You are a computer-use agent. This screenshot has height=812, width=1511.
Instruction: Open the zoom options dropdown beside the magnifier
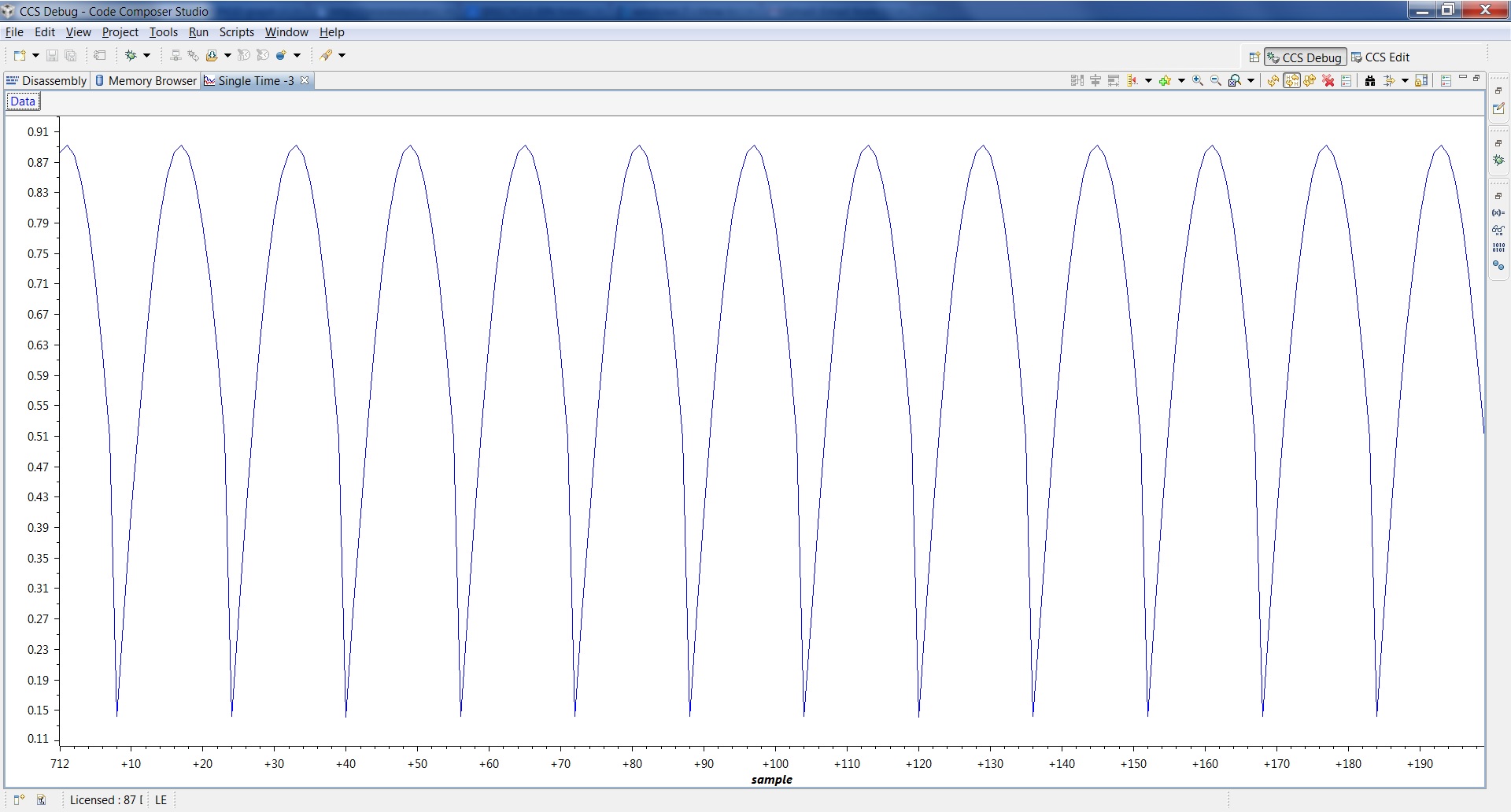click(1251, 80)
